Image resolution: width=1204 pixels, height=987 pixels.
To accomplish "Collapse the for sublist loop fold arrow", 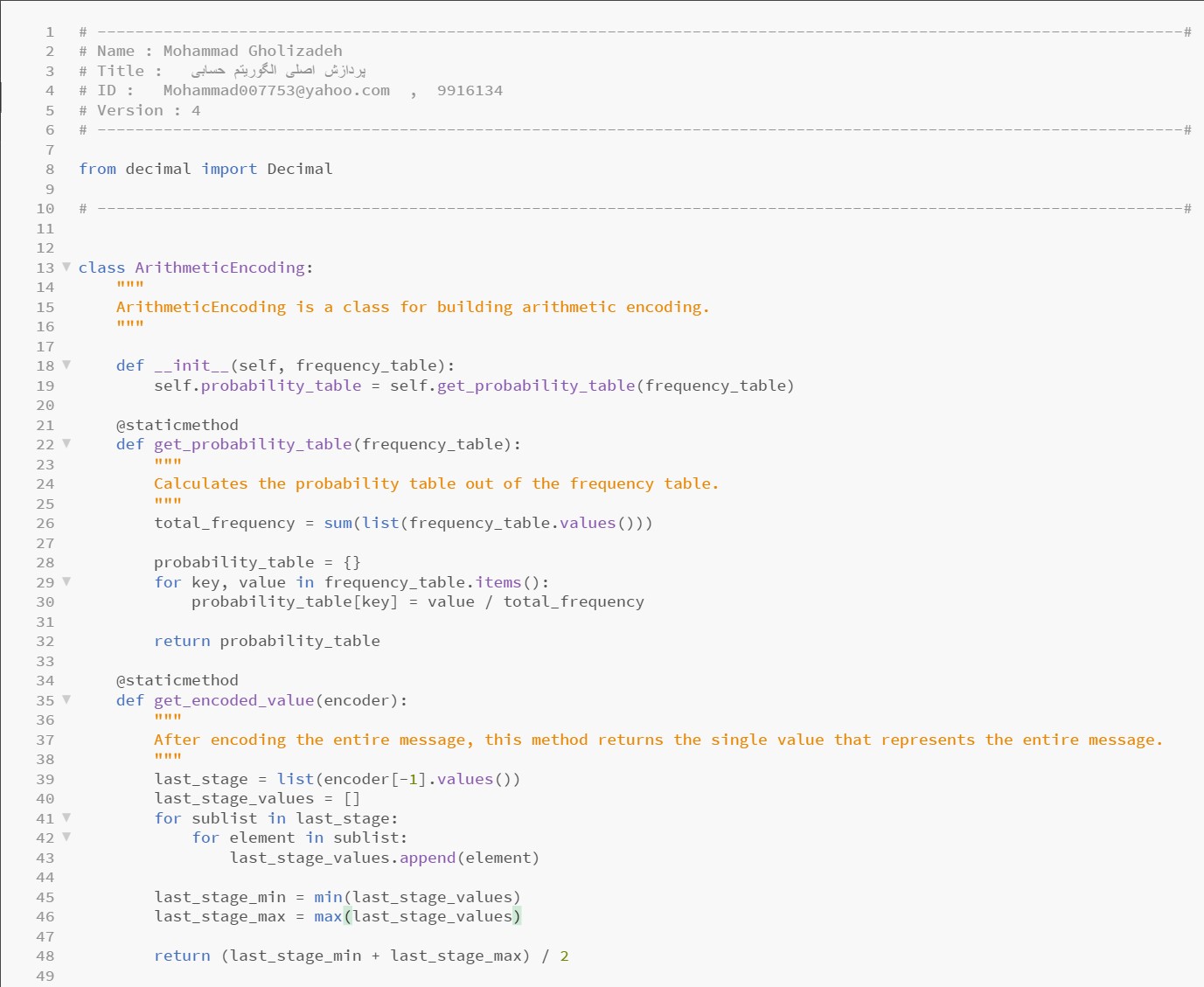I will 66,817.
